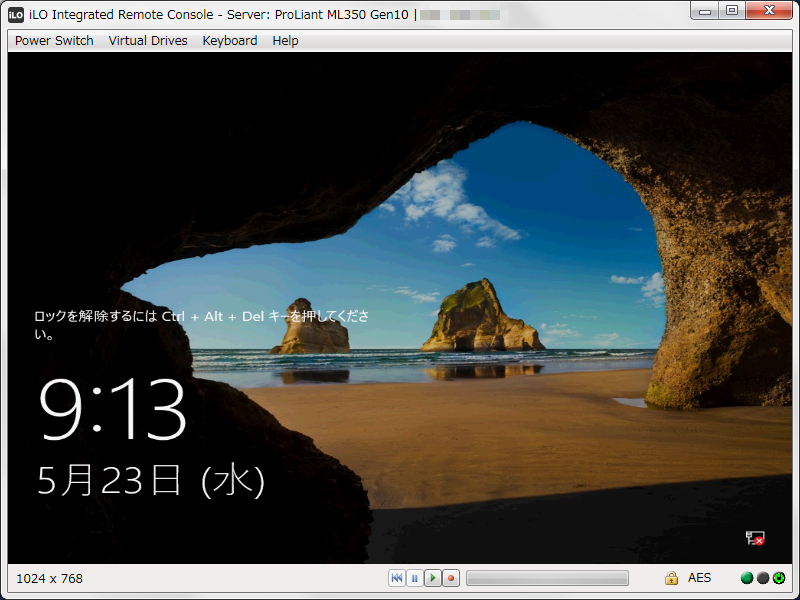The image size is (800, 600).
Task: Toggle console recording with the red record button
Action: (x=449, y=577)
